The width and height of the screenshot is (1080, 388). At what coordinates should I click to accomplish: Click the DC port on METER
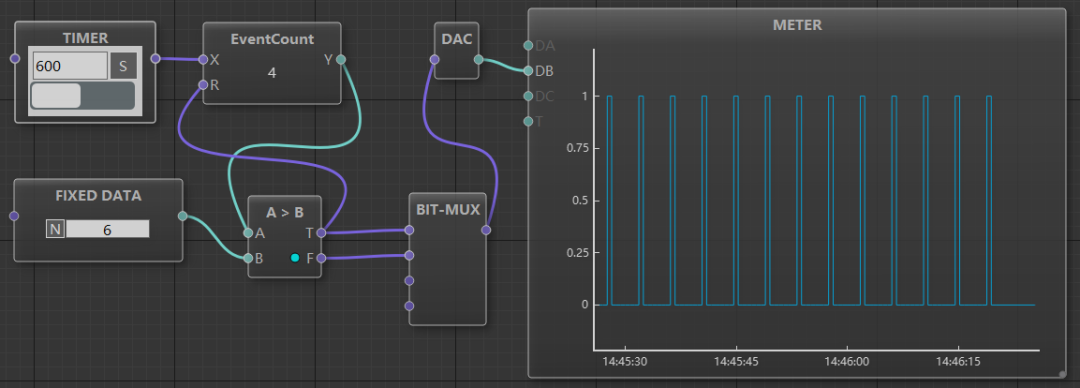click(528, 96)
